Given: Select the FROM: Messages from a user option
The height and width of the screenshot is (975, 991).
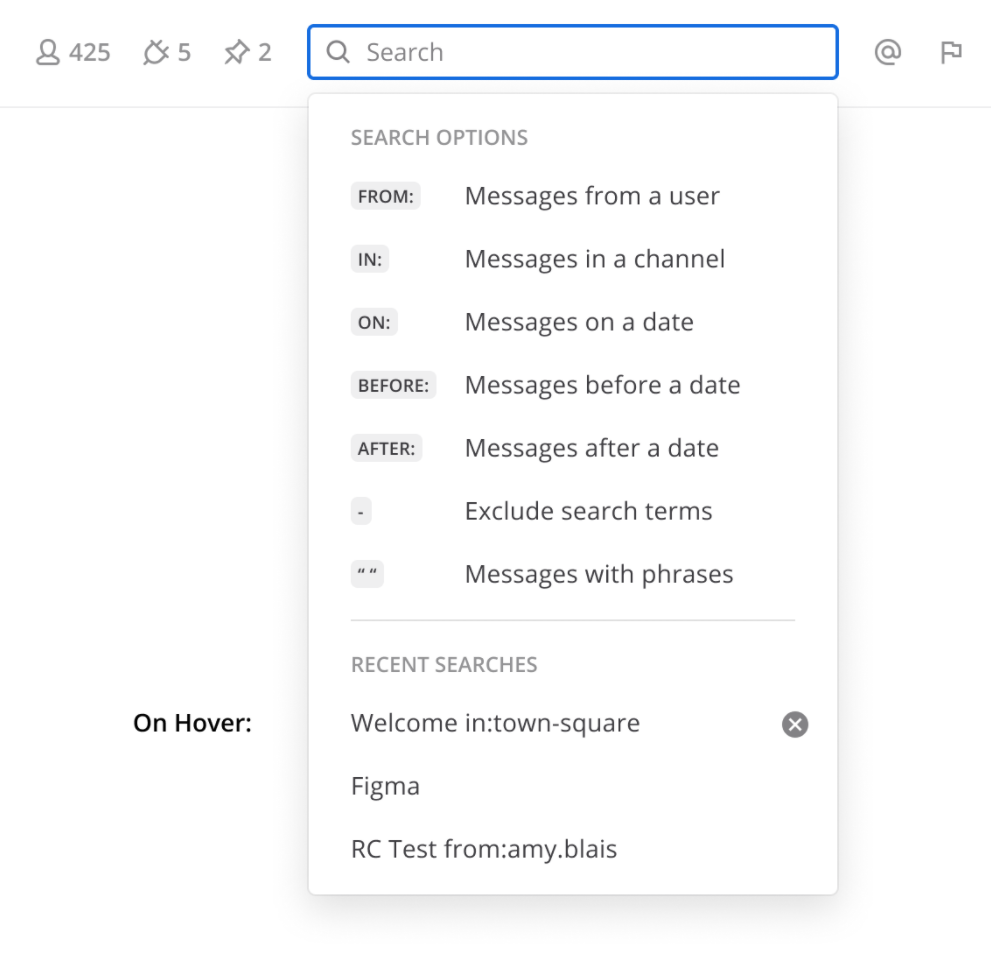Looking at the screenshot, I should pos(573,196).
